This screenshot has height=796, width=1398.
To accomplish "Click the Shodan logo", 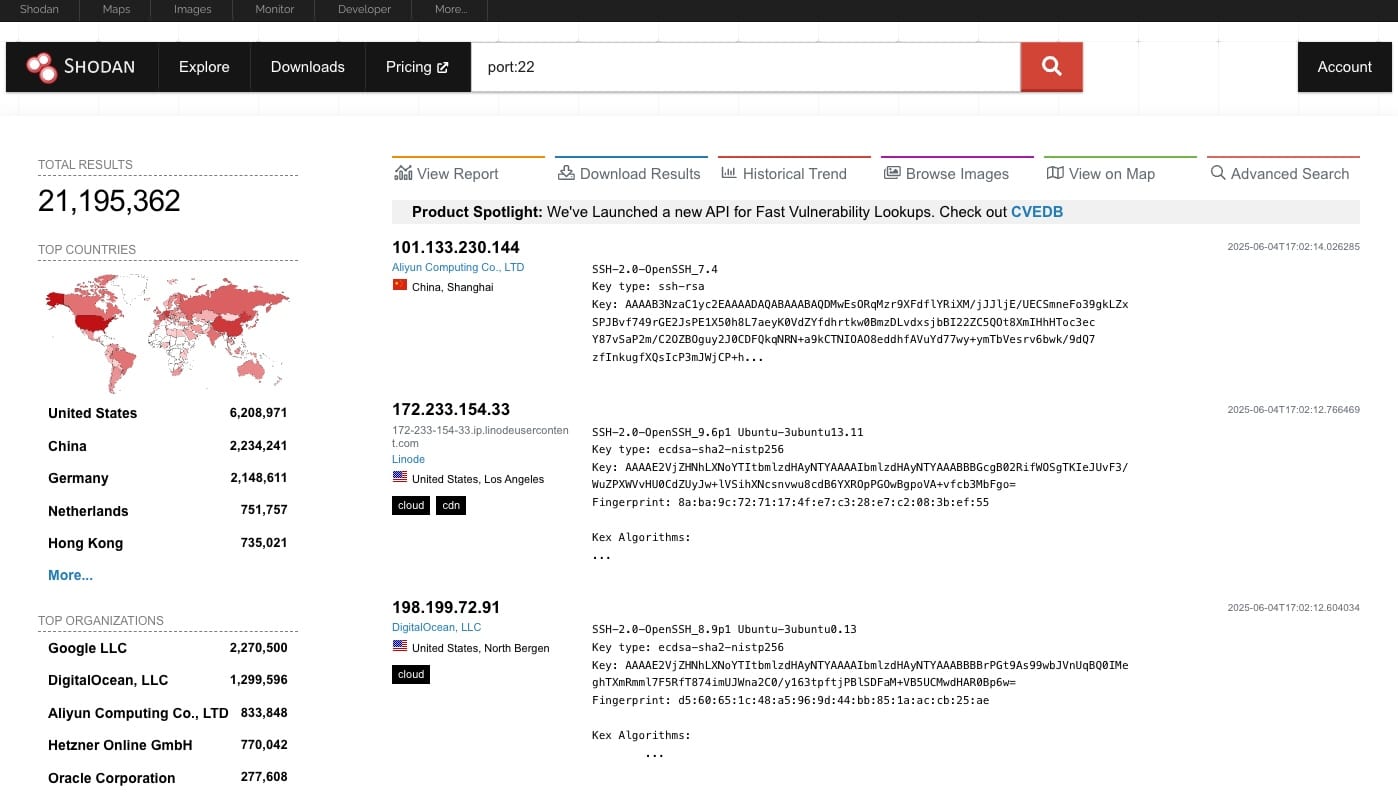I will click(82, 66).
